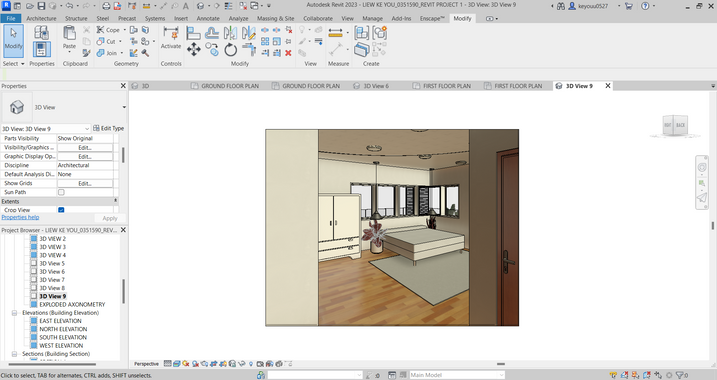Select the Move tool icon
The height and width of the screenshot is (380, 717).
point(193,49)
